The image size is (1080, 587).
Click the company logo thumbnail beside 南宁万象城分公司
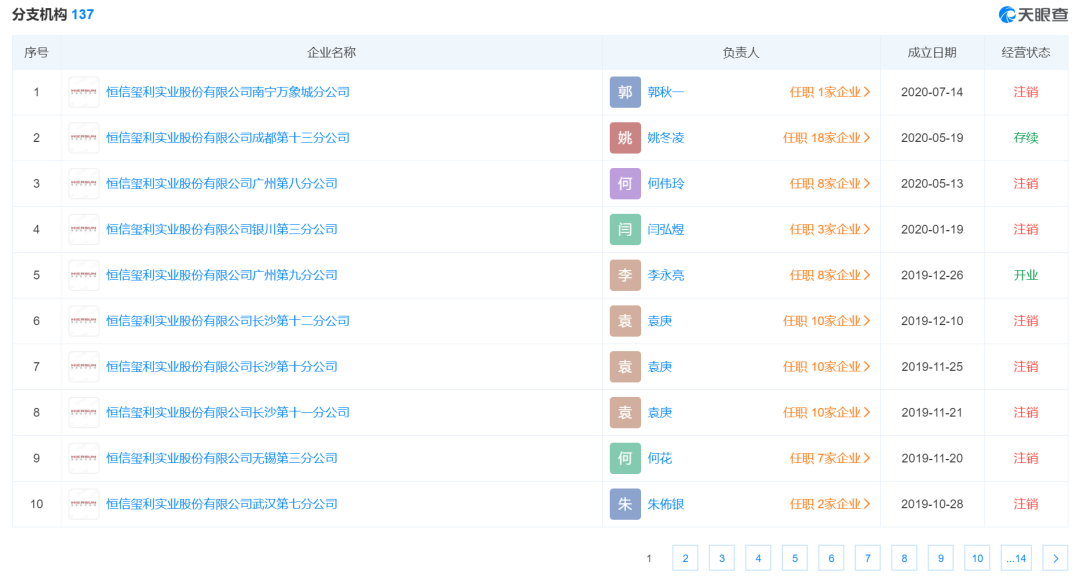coord(83,91)
